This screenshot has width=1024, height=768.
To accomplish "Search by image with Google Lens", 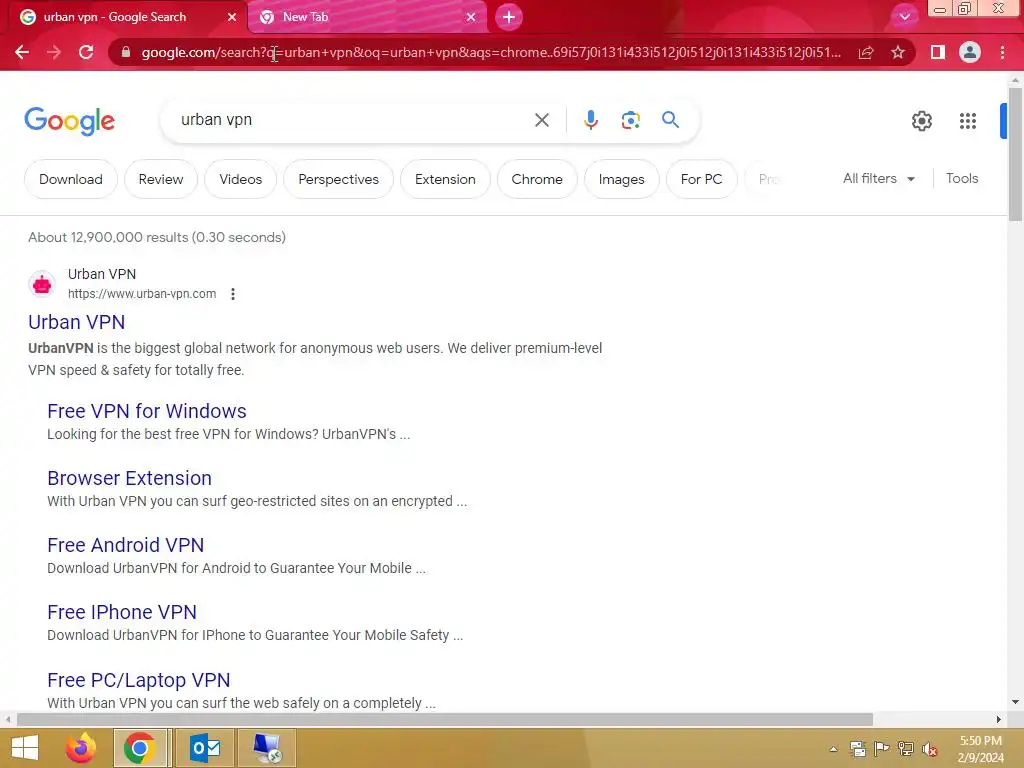I will point(630,120).
